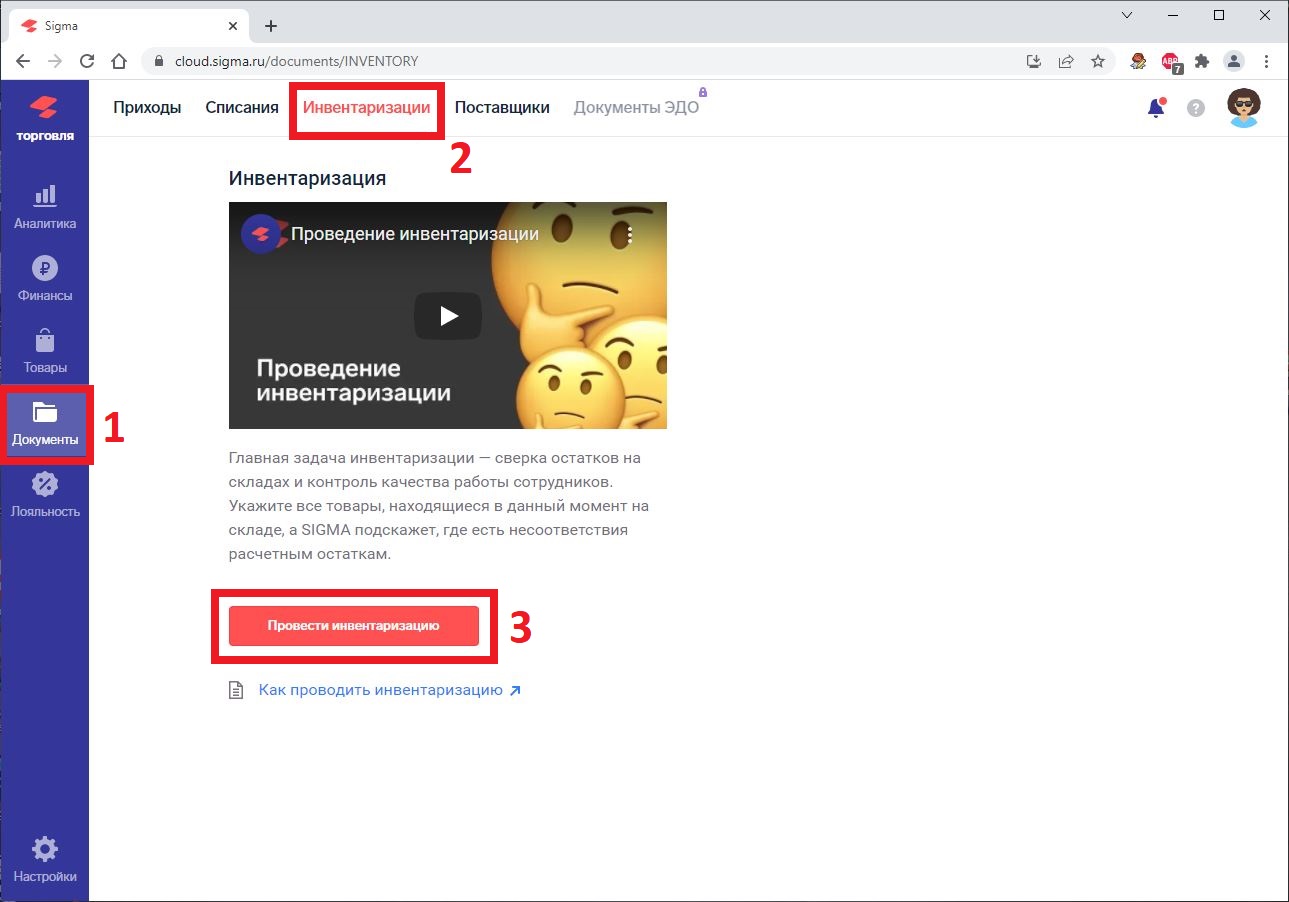
Task: Open browser extensions puzzle icon
Action: tap(1200, 61)
